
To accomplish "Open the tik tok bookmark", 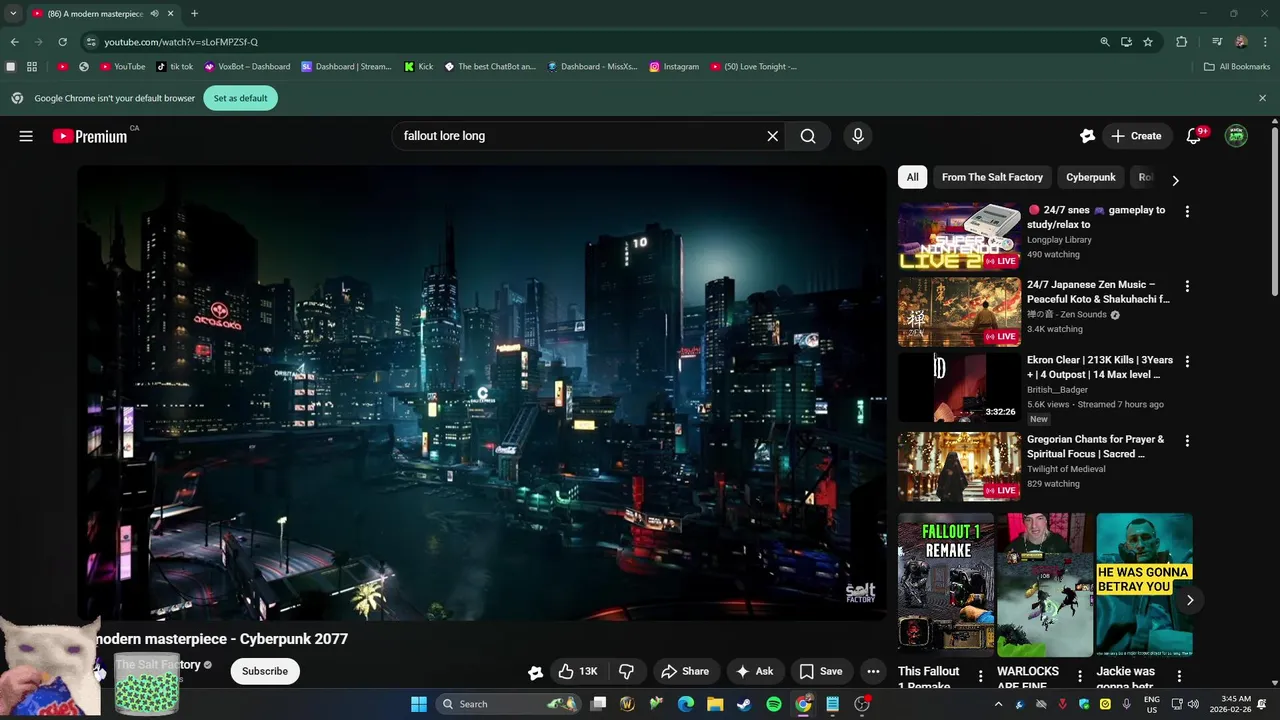I will [174, 67].
